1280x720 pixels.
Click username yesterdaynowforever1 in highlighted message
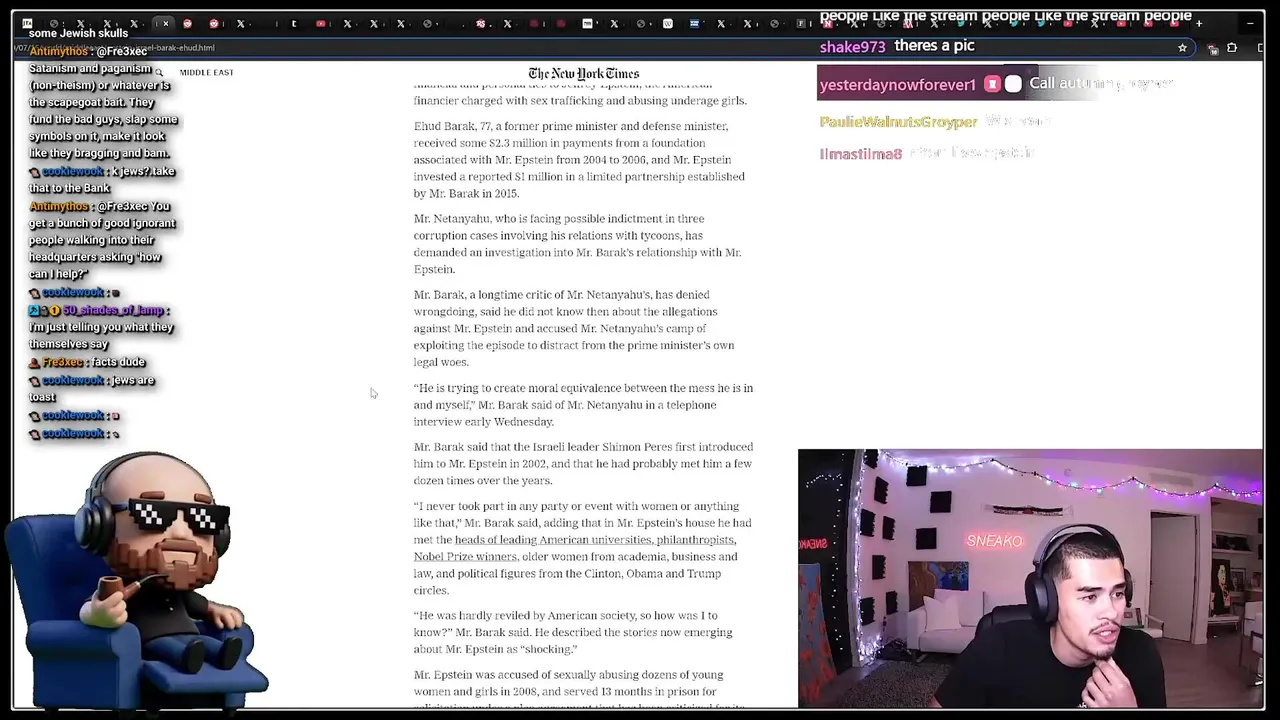[x=897, y=85]
